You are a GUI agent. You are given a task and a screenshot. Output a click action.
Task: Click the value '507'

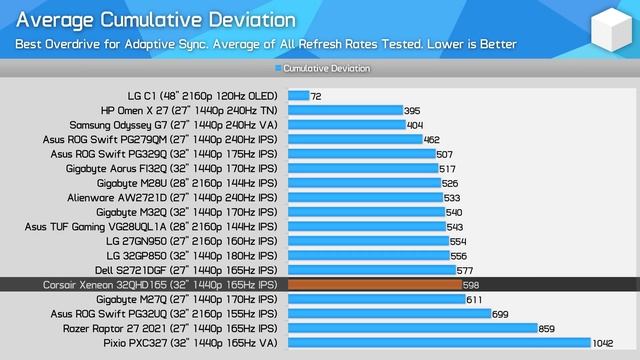point(444,155)
